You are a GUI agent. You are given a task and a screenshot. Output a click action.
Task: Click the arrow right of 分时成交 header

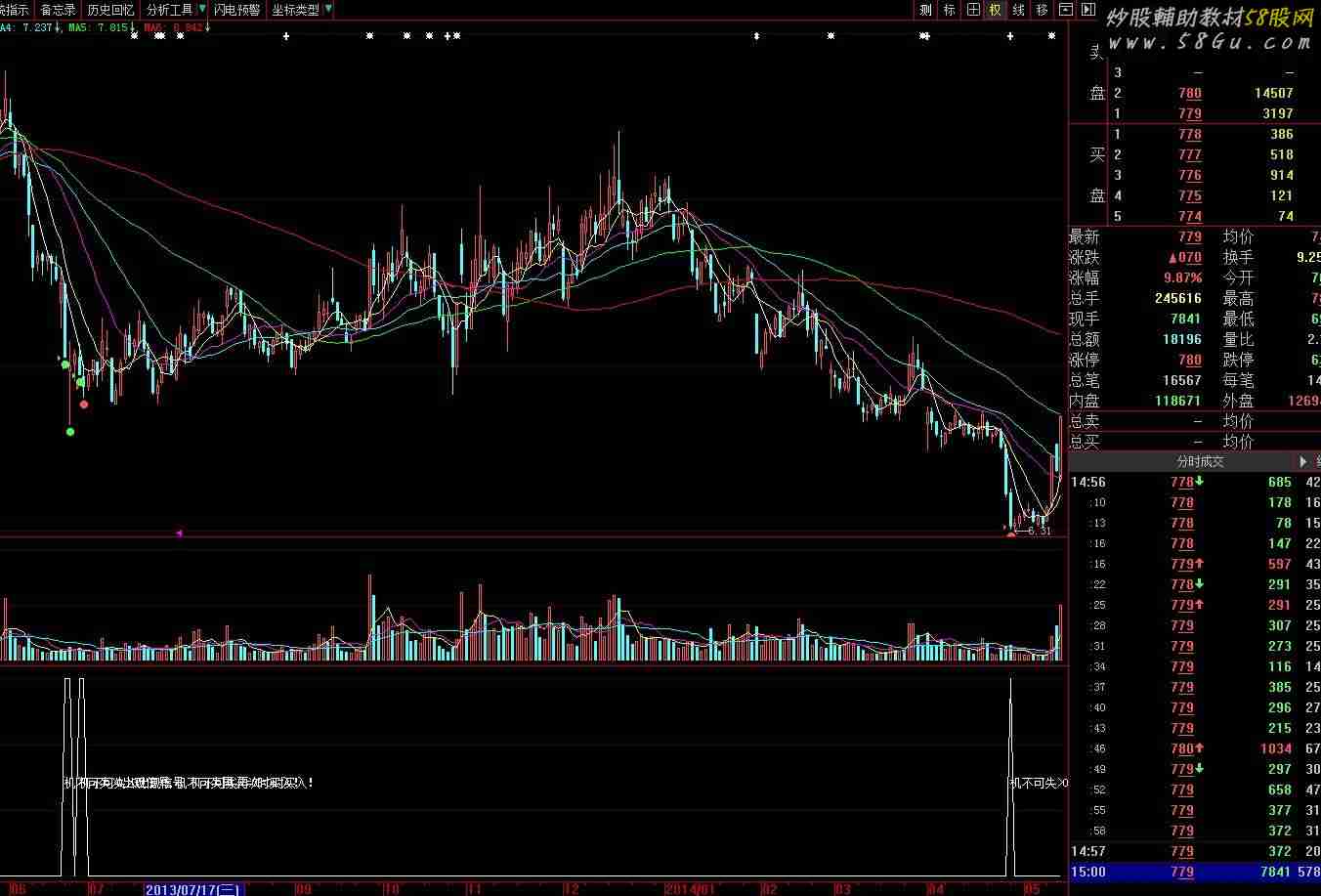point(1303,461)
